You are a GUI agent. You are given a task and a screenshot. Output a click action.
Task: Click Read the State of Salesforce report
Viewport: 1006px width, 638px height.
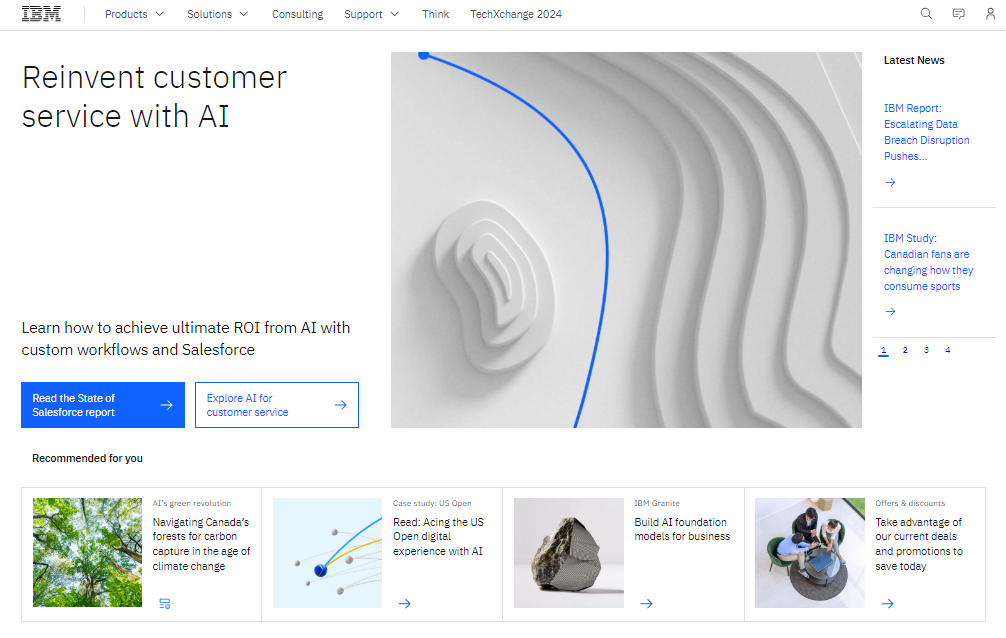pos(103,405)
